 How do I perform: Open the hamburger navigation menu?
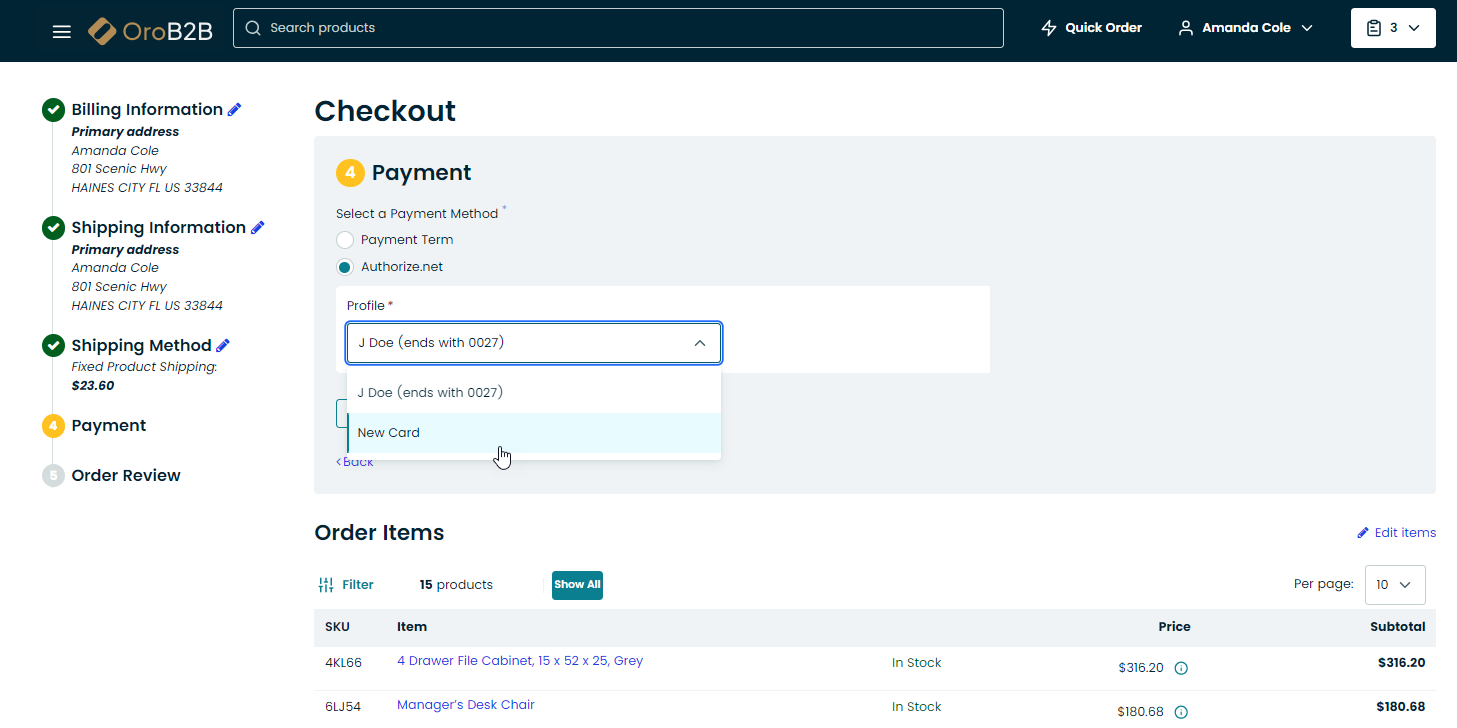pyautogui.click(x=62, y=31)
